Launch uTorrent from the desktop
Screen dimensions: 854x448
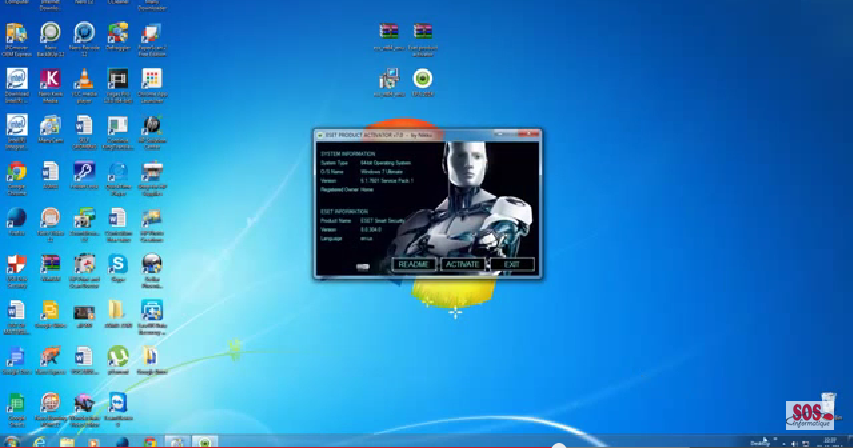[118, 357]
